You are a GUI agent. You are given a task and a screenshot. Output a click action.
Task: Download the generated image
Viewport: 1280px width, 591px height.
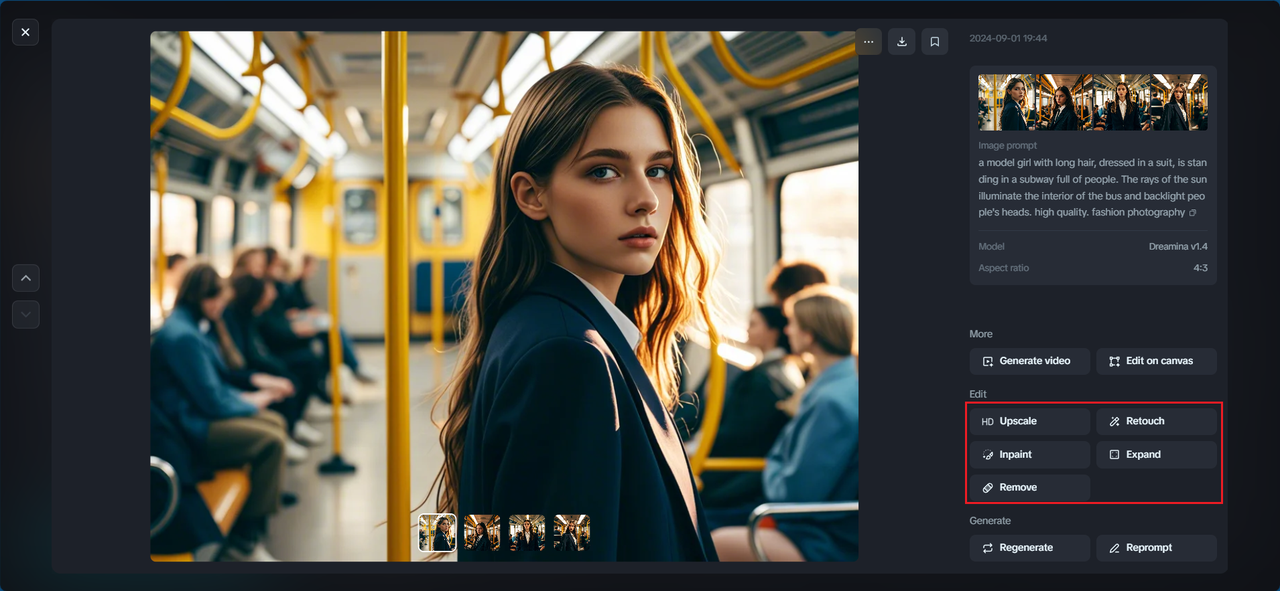click(902, 41)
